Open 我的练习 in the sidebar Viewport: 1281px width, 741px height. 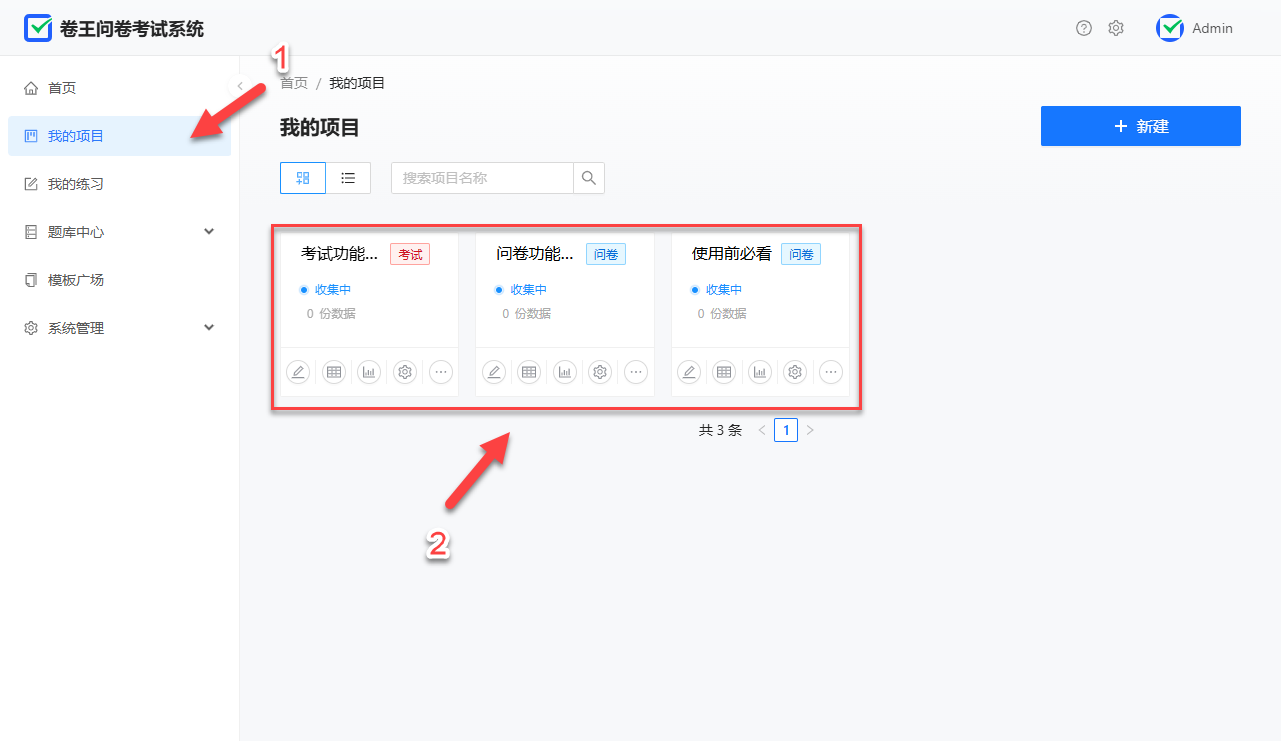pos(119,184)
